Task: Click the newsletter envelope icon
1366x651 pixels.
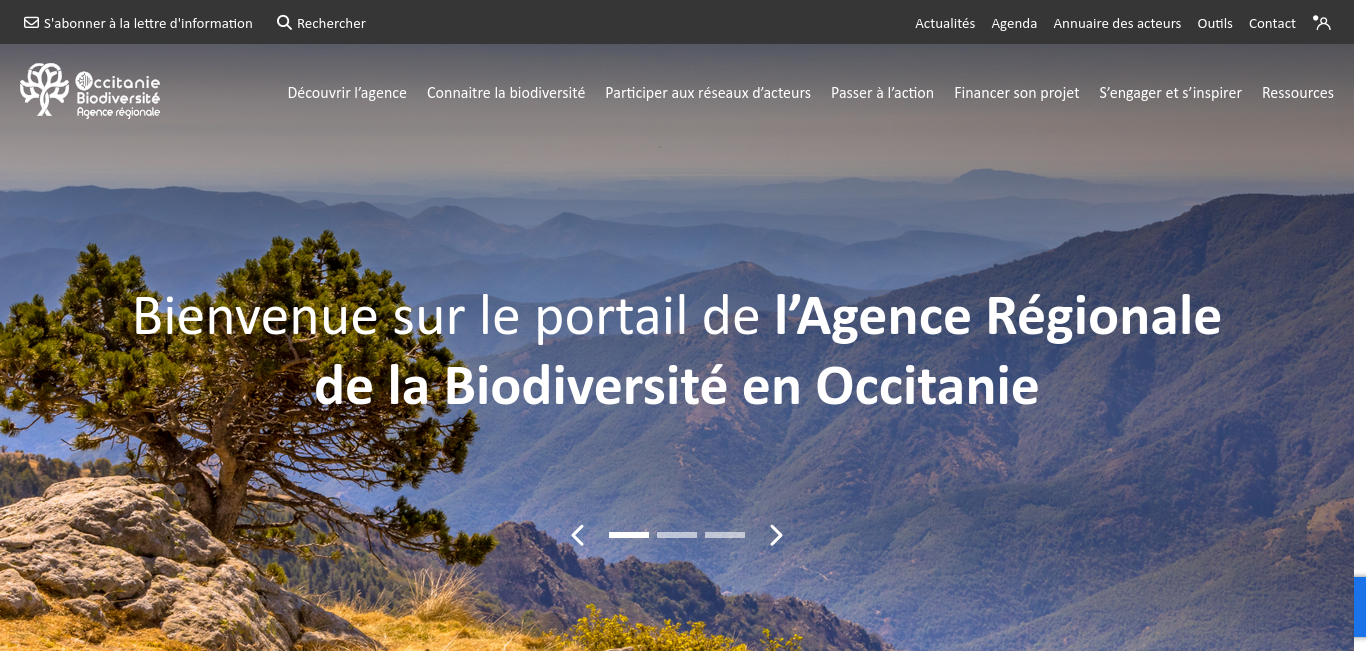Action: click(32, 23)
